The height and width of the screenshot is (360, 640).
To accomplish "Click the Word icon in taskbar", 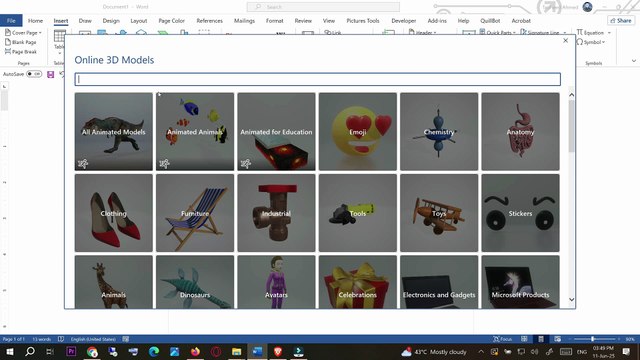I will coord(257,351).
